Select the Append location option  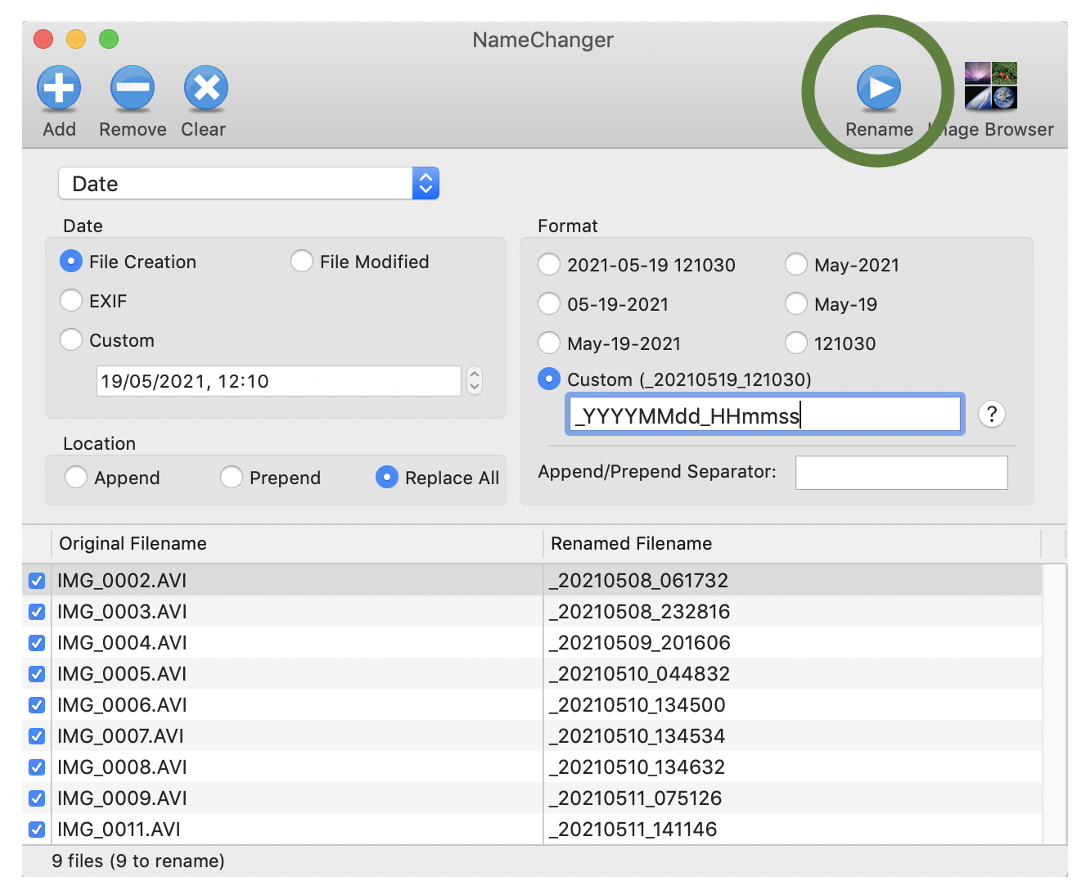[75, 477]
